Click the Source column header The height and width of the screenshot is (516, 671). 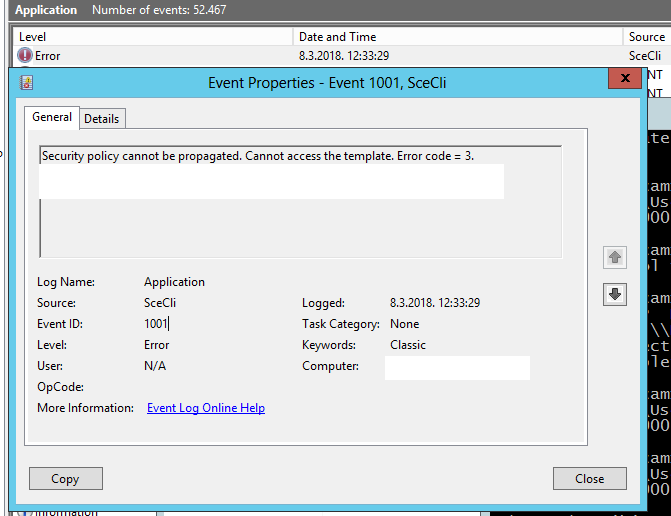[x=646, y=37]
